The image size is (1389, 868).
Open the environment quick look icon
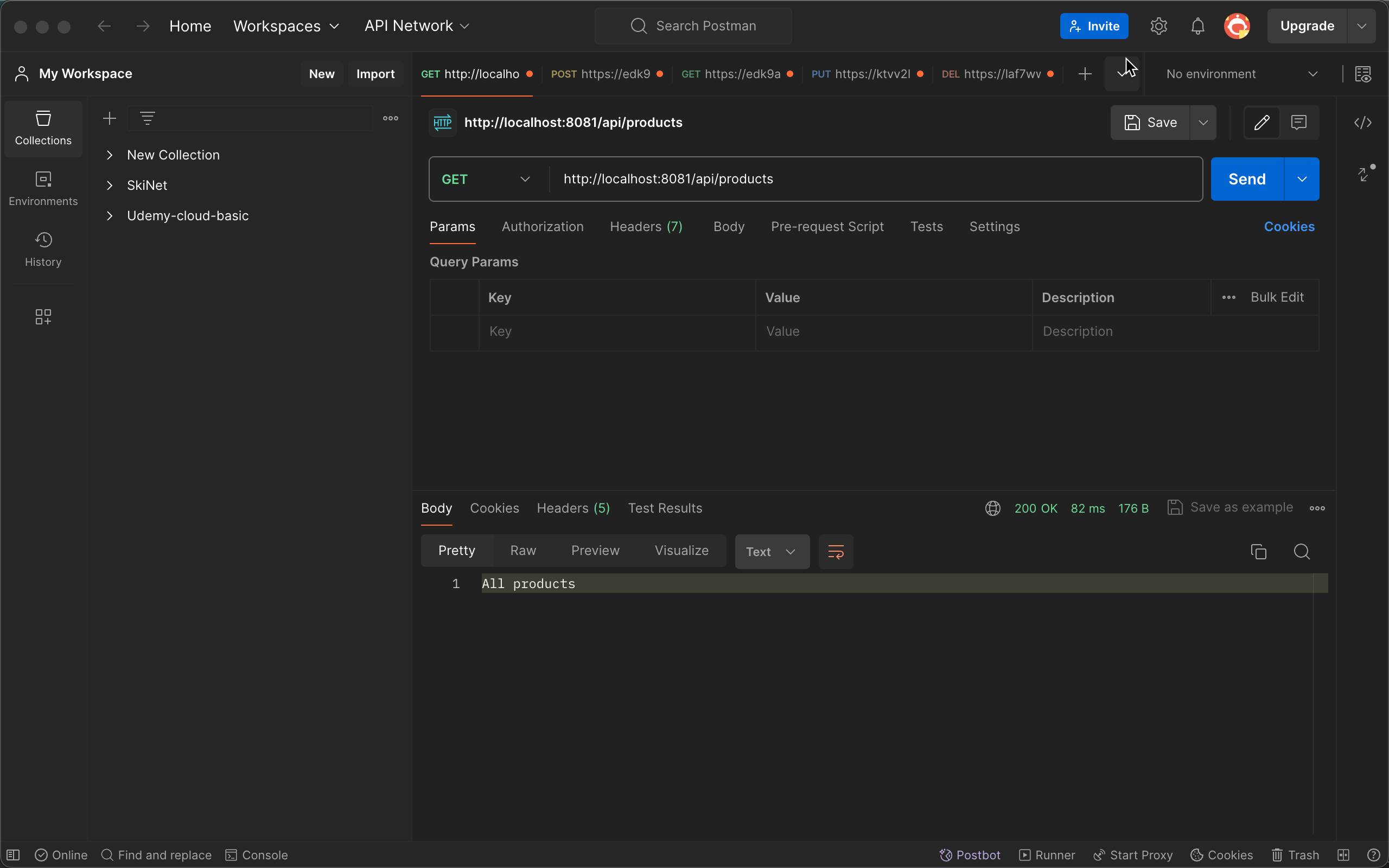click(1363, 74)
